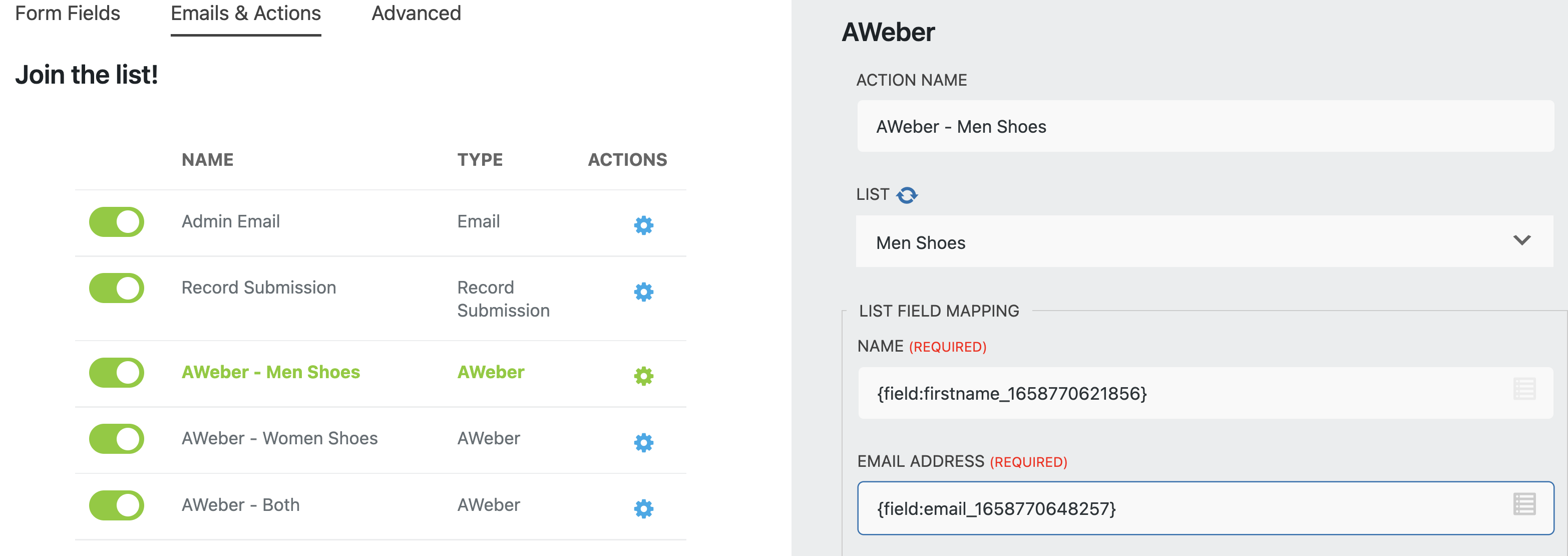Select the AWeber - Women Shoes action row
Screen dimensions: 1568x556
tap(279, 438)
